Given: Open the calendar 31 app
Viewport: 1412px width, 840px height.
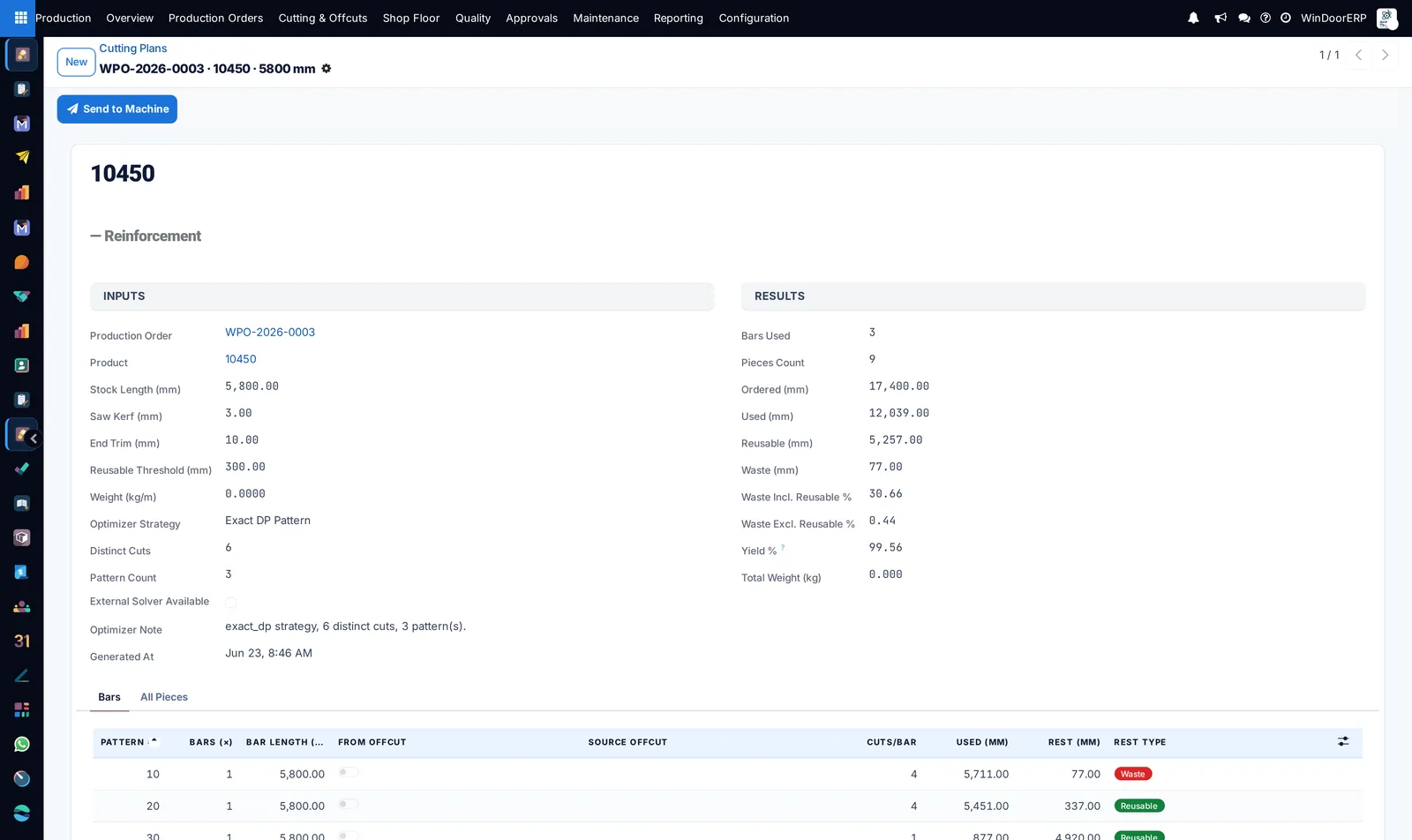Looking at the screenshot, I should pyautogui.click(x=22, y=641).
